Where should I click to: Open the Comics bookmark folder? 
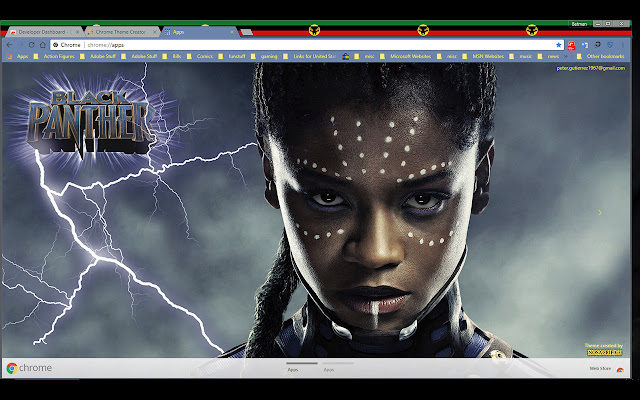pyautogui.click(x=200, y=56)
